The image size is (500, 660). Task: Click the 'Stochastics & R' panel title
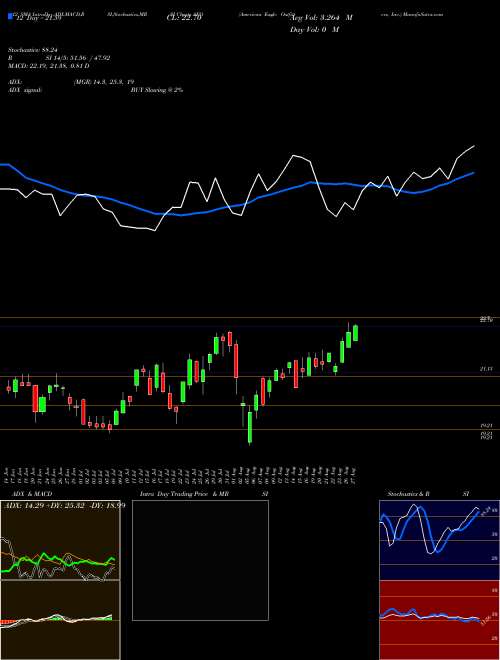coord(409,494)
